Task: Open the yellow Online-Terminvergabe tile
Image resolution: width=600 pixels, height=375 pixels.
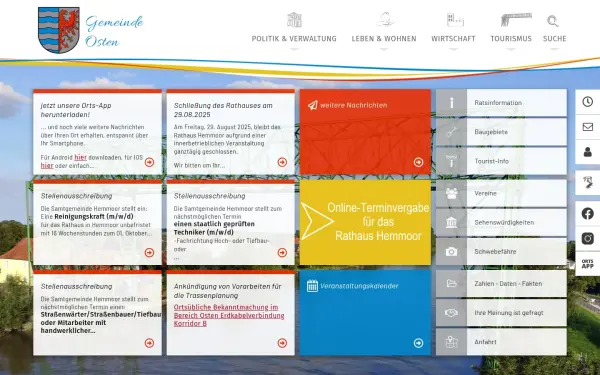Action: [365, 222]
